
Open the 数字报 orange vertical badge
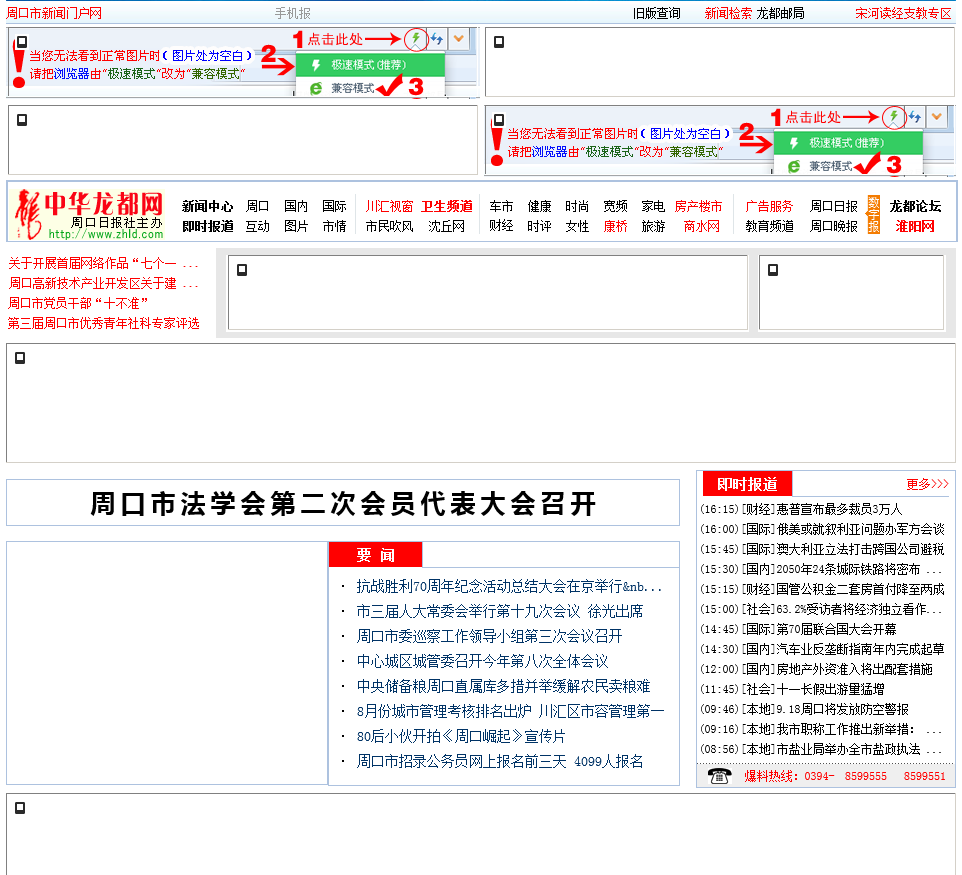click(874, 214)
